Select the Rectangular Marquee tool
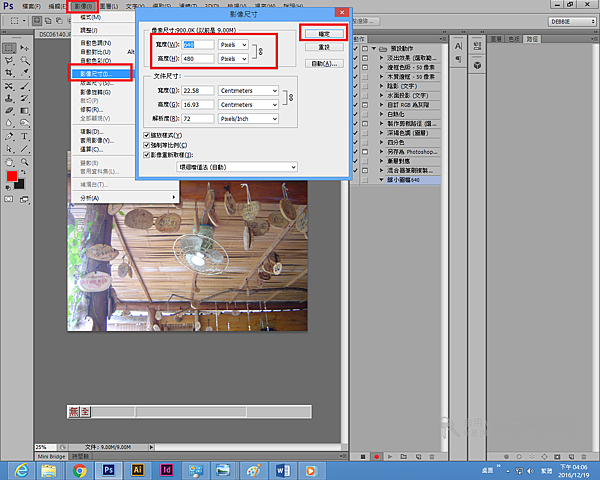 pos(10,48)
